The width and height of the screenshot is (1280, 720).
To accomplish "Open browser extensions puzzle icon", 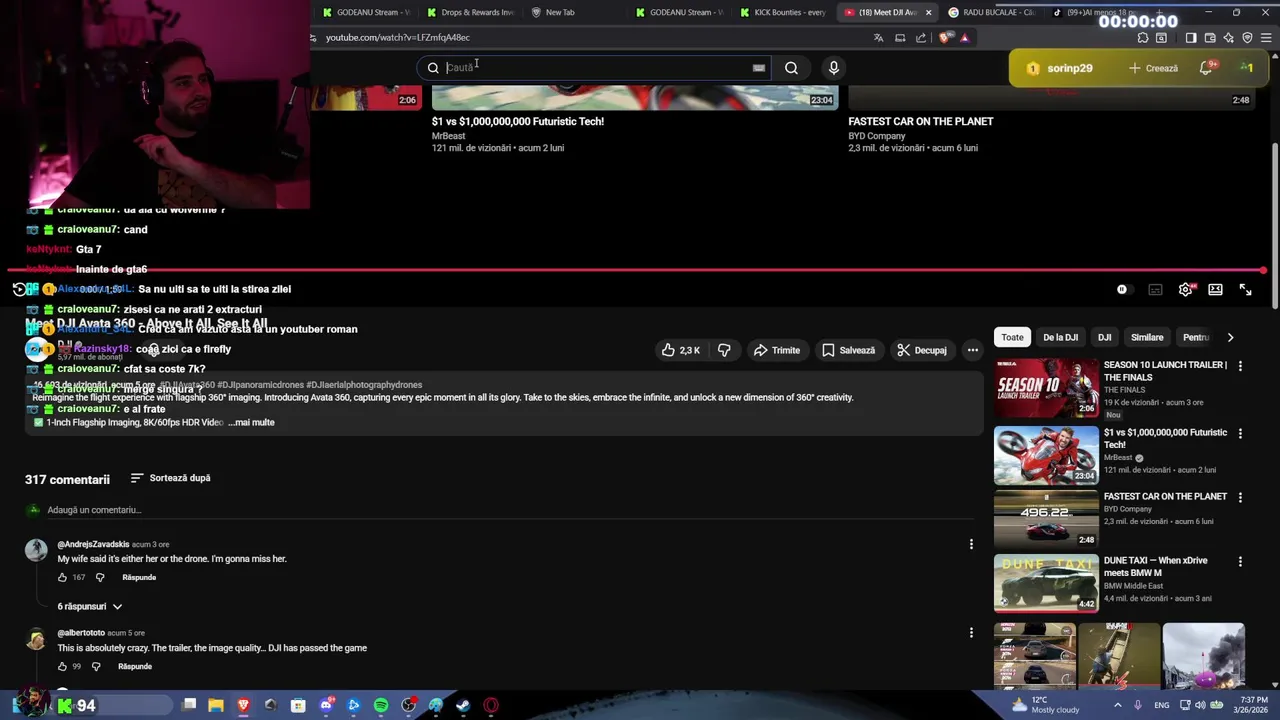I will pyautogui.click(x=1143, y=38).
